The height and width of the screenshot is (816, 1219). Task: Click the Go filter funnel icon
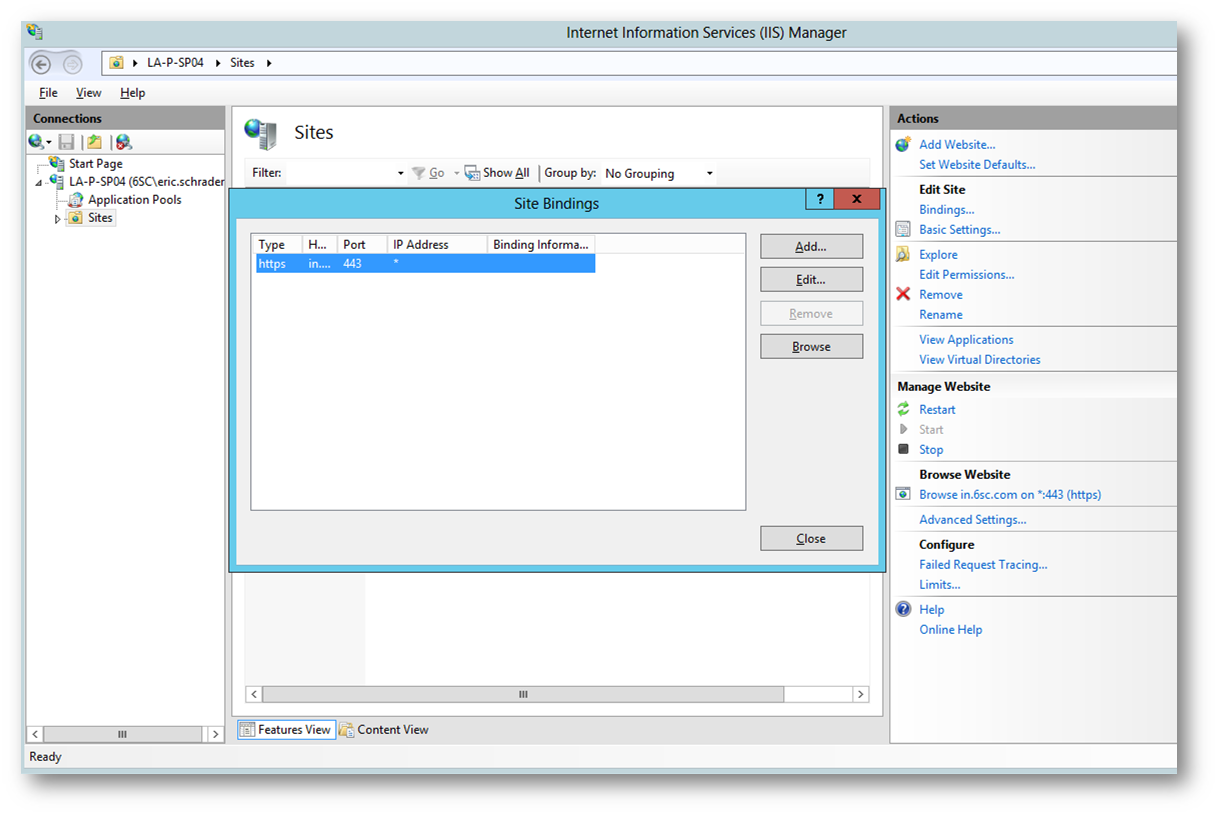pyautogui.click(x=419, y=173)
